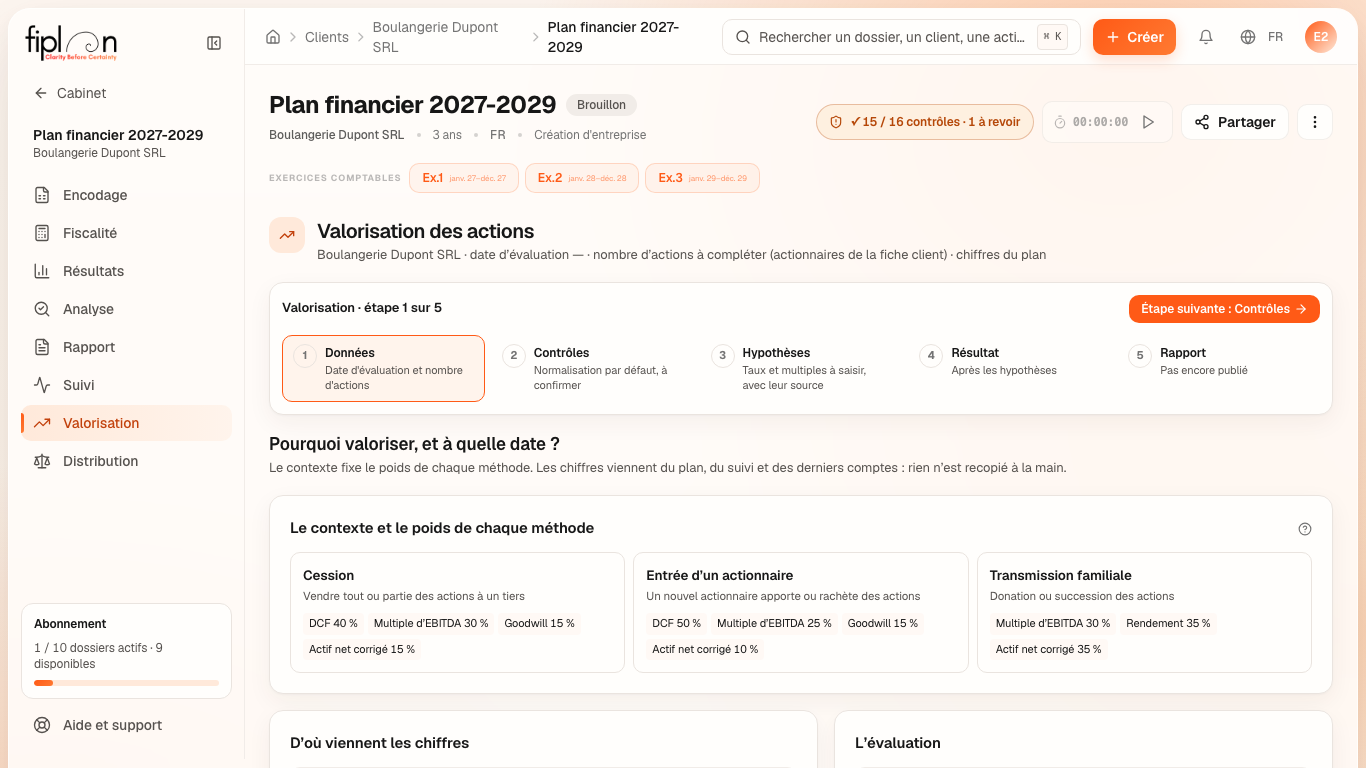Viewport: 1366px width, 768px height.
Task: Open Encodage section
Action: click(126, 195)
